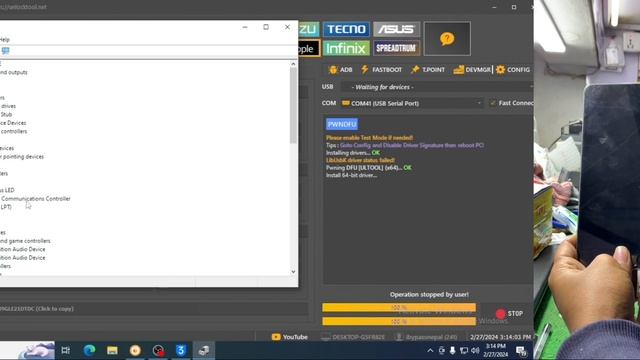
Task: Select the SPREADTRUM brand tab
Action: pos(396,48)
